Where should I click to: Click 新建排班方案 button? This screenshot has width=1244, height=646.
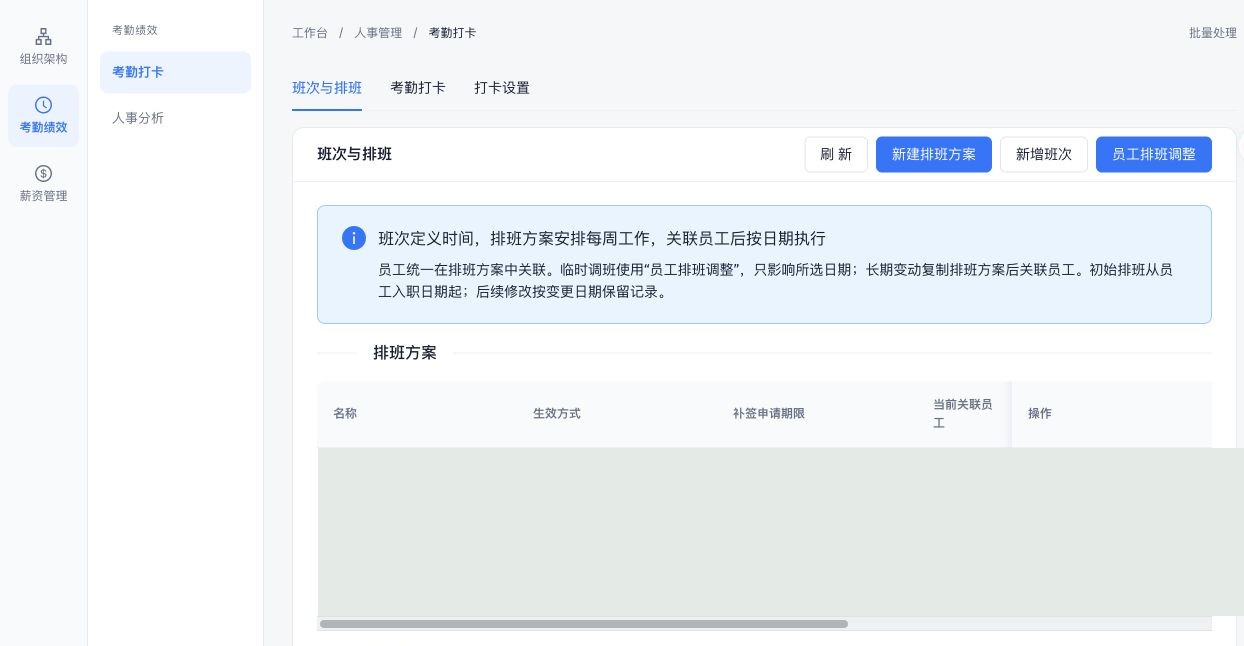pyautogui.click(x=934, y=154)
